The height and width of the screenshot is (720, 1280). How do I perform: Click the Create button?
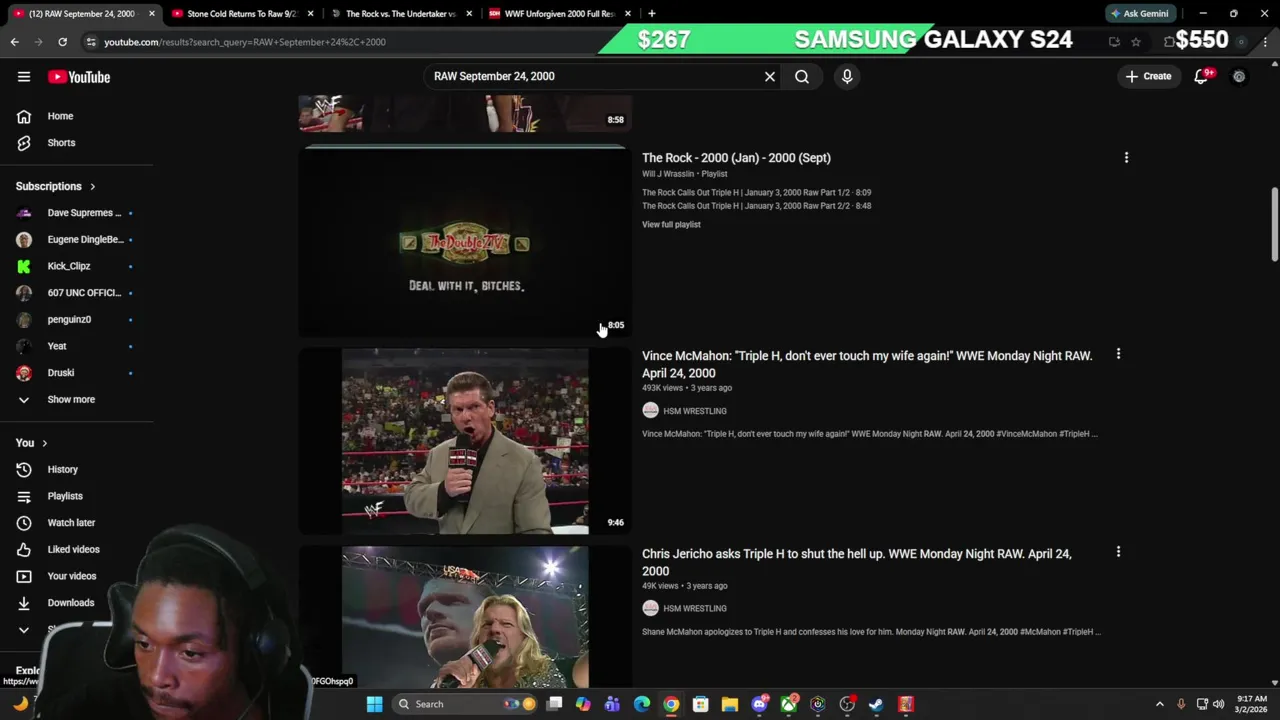point(1148,76)
